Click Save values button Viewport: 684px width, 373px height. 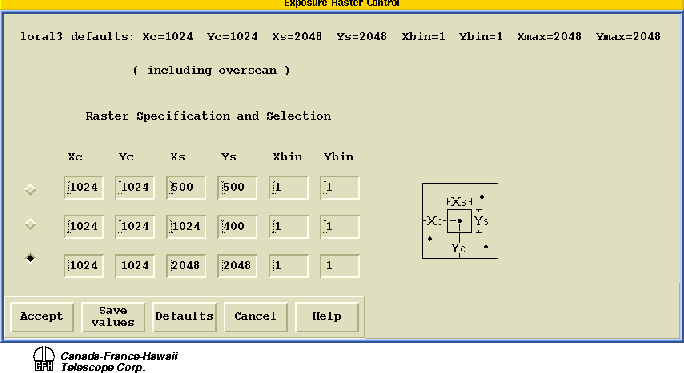[113, 316]
